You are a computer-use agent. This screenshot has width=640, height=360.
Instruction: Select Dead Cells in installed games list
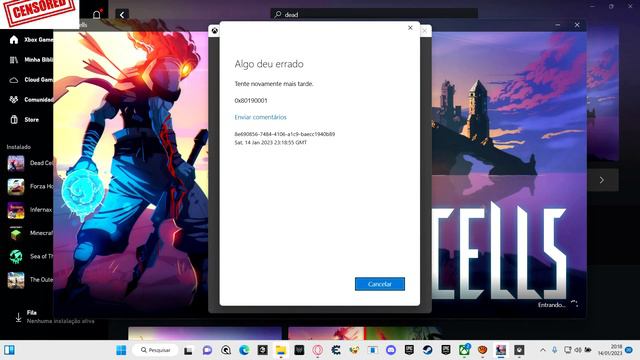click(30, 163)
